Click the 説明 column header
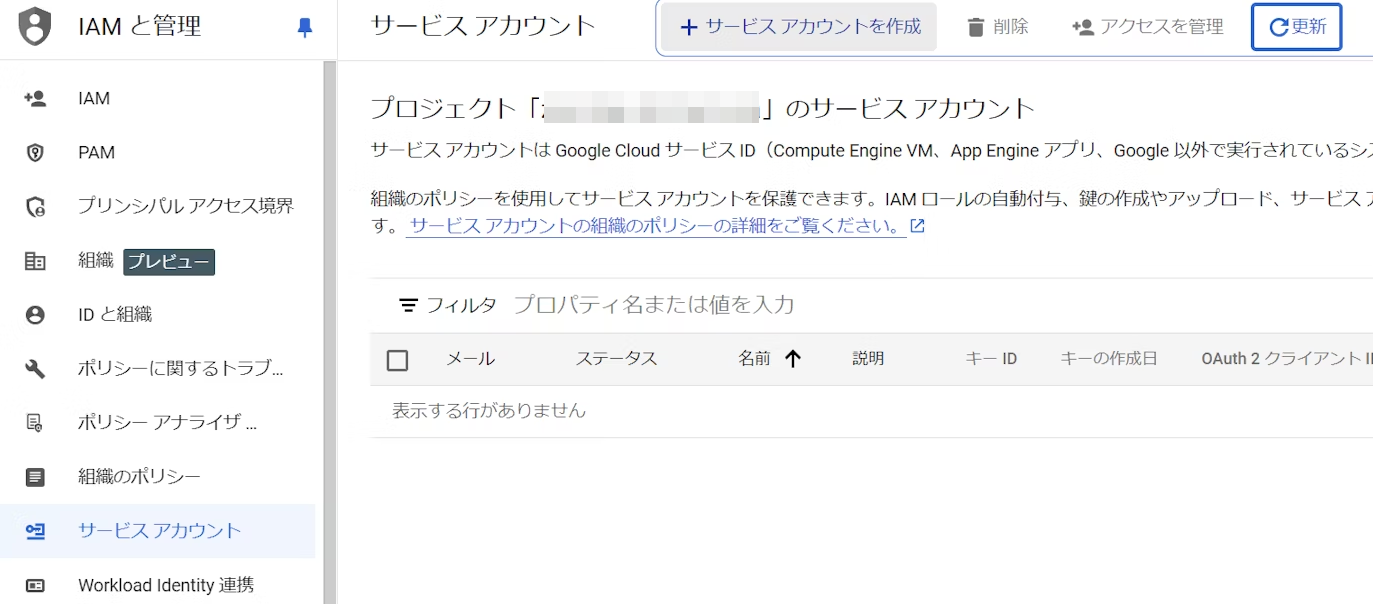 pos(868,359)
